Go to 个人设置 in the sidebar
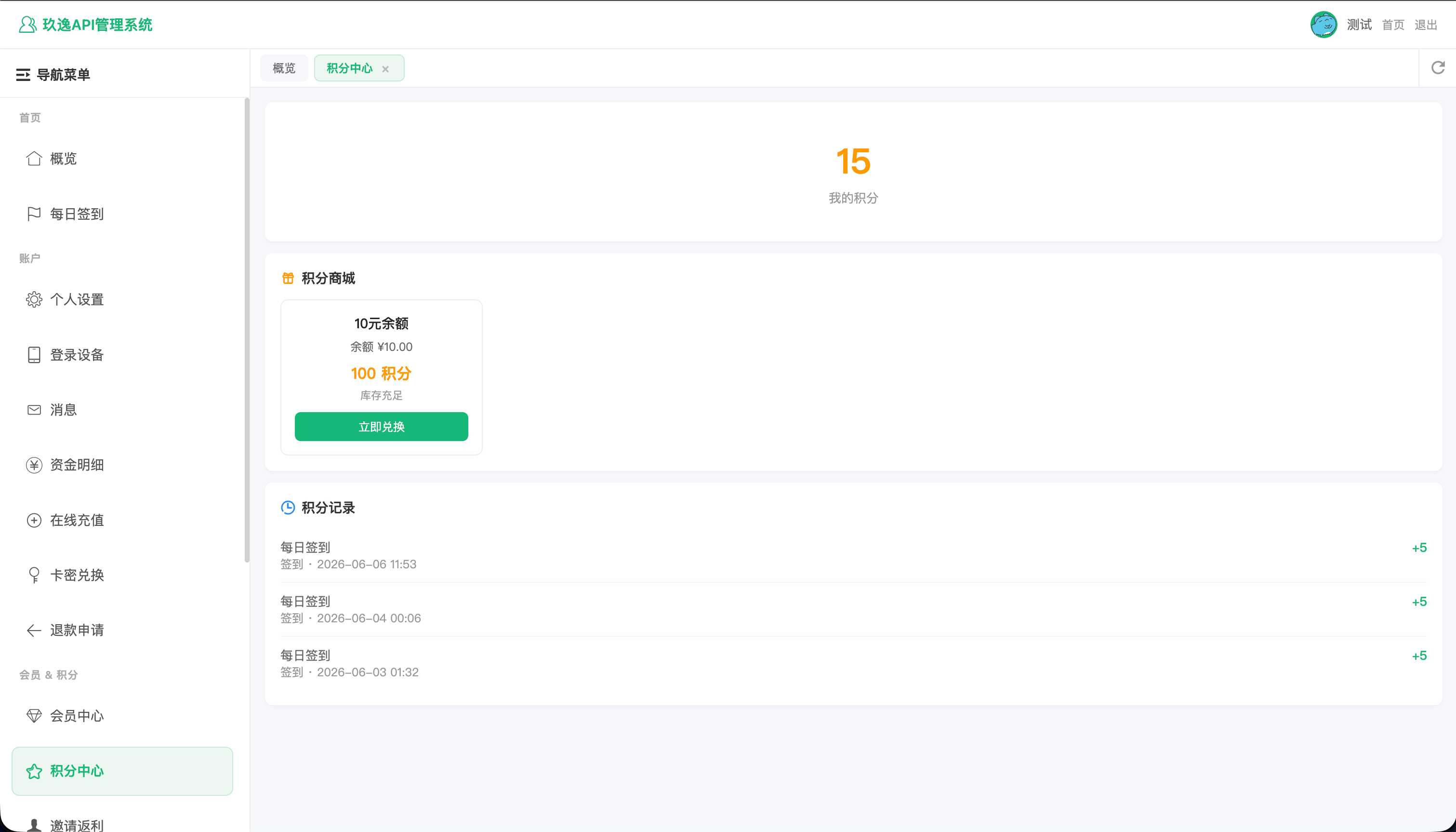Viewport: 1456px width, 832px height. [122, 299]
